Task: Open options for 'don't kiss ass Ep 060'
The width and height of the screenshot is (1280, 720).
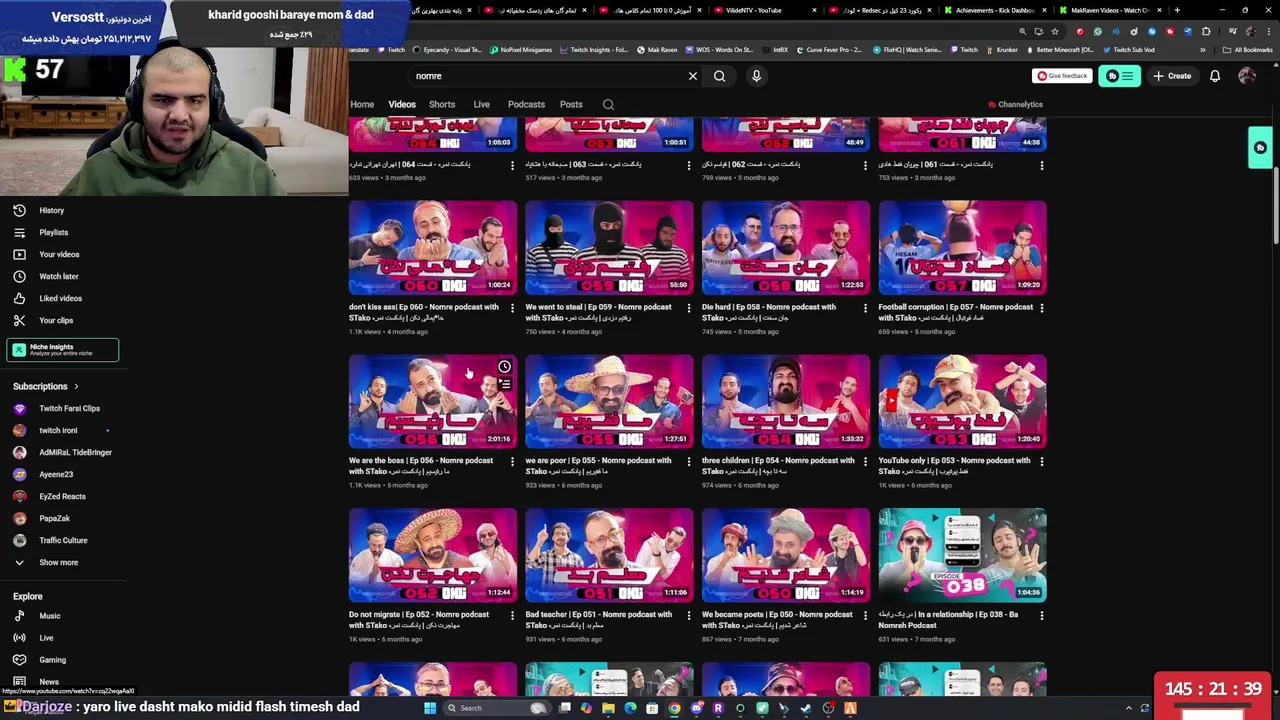Action: (512, 308)
